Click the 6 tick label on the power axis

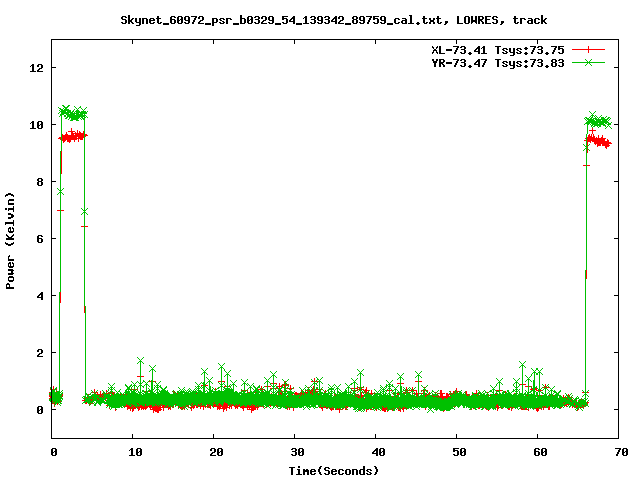[x=41, y=239]
